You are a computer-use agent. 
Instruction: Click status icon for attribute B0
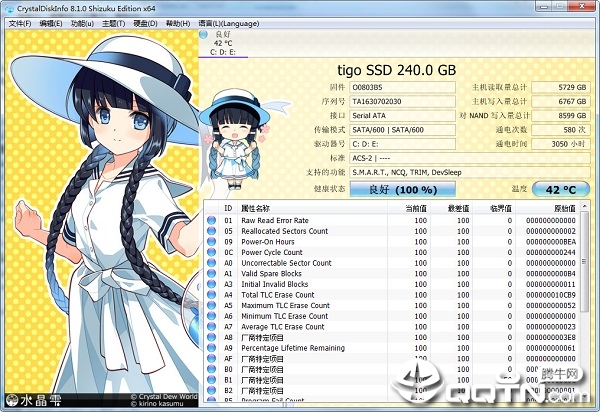[211, 369]
